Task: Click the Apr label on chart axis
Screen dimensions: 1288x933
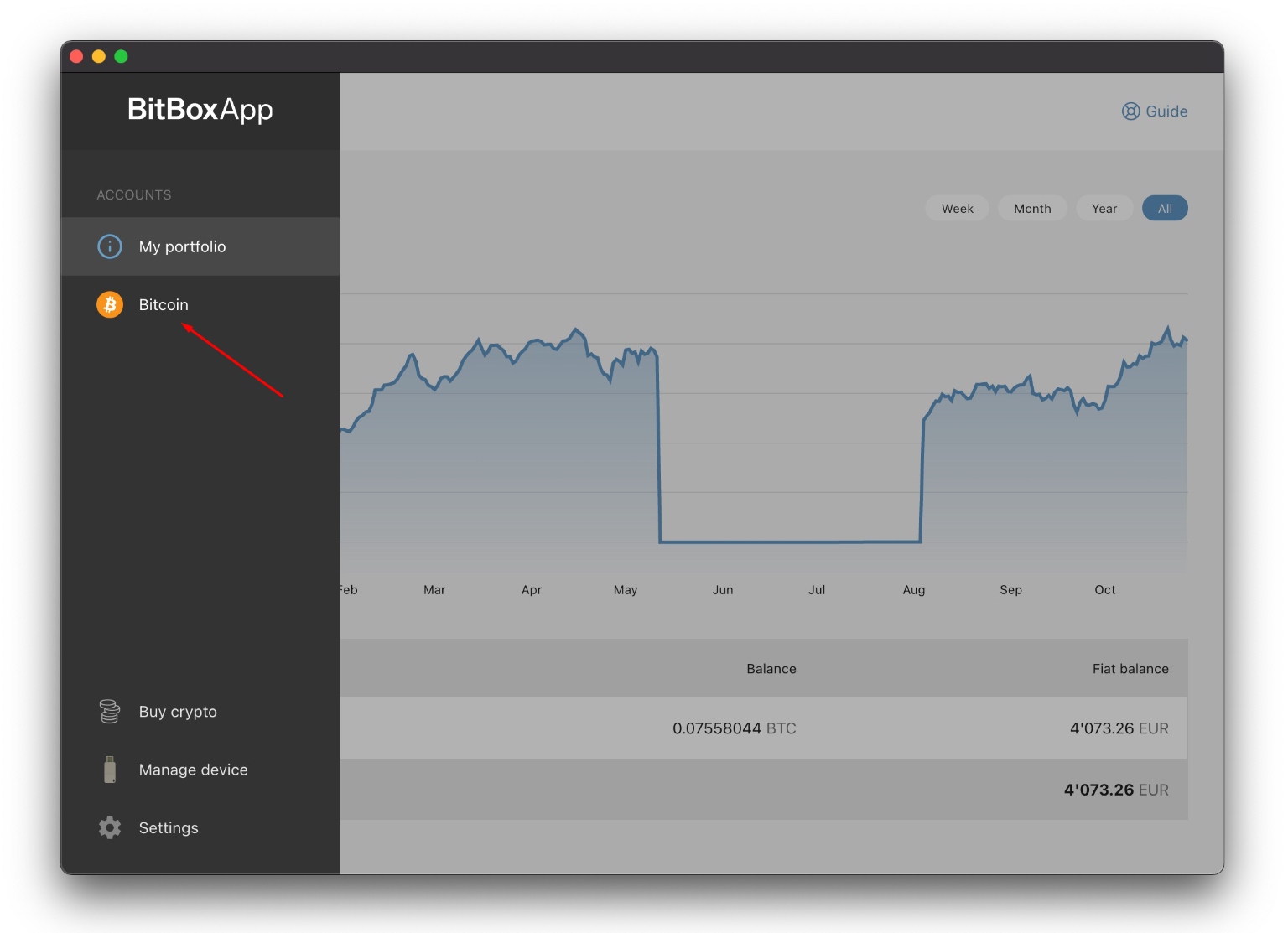Action: [x=532, y=590]
